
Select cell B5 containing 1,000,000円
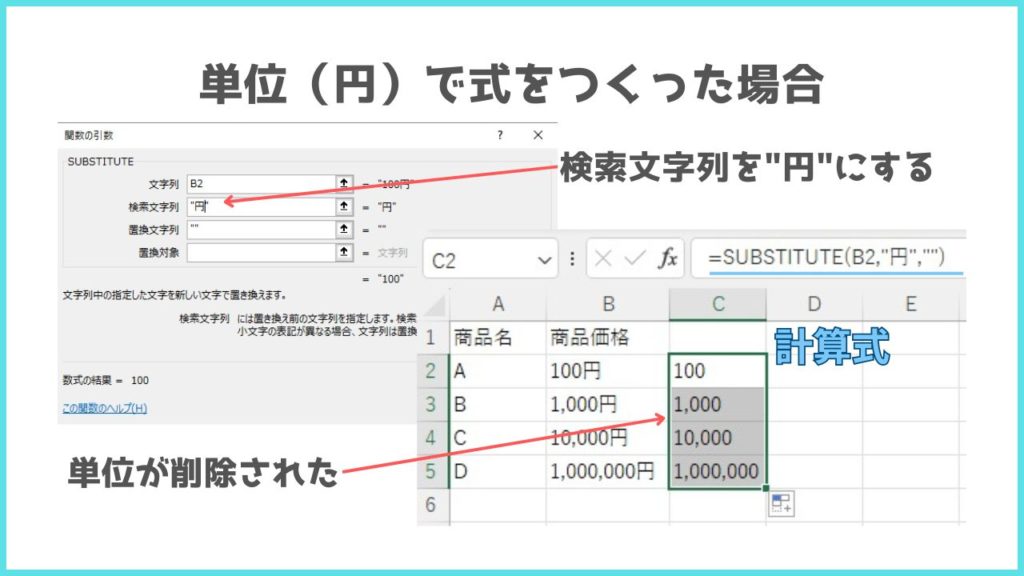click(x=607, y=470)
